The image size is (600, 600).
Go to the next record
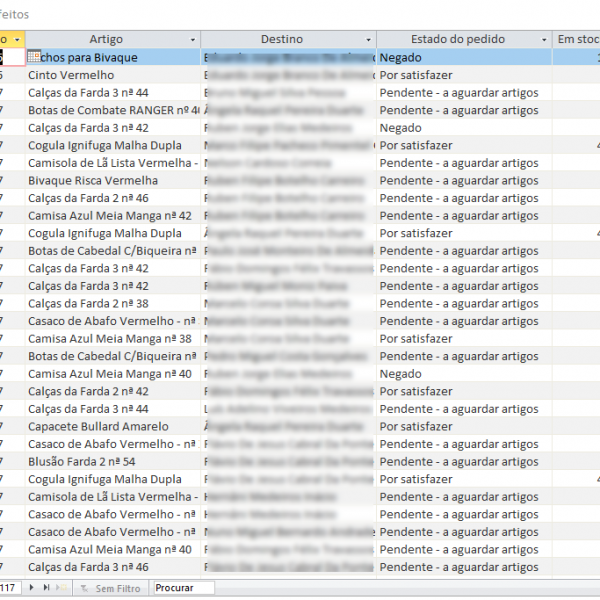(33, 589)
